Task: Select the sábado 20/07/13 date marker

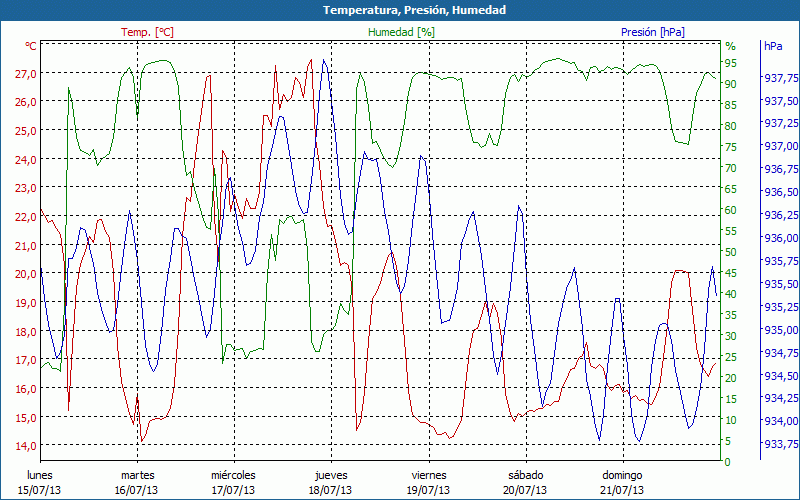Action: tap(525, 482)
